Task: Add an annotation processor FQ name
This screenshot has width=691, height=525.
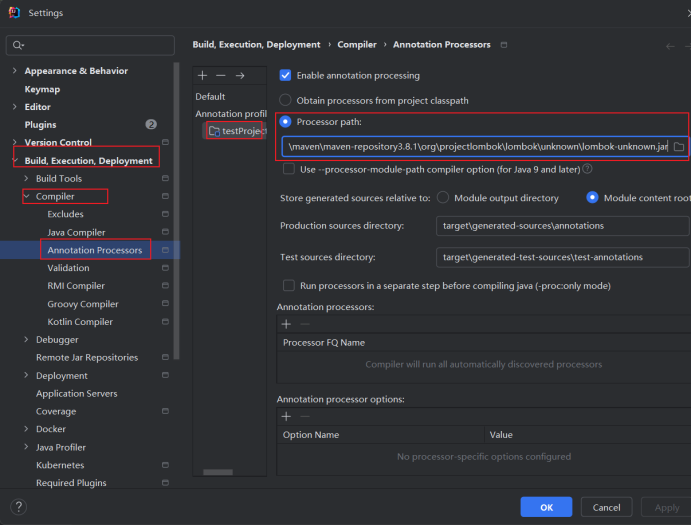Action: pos(286,324)
